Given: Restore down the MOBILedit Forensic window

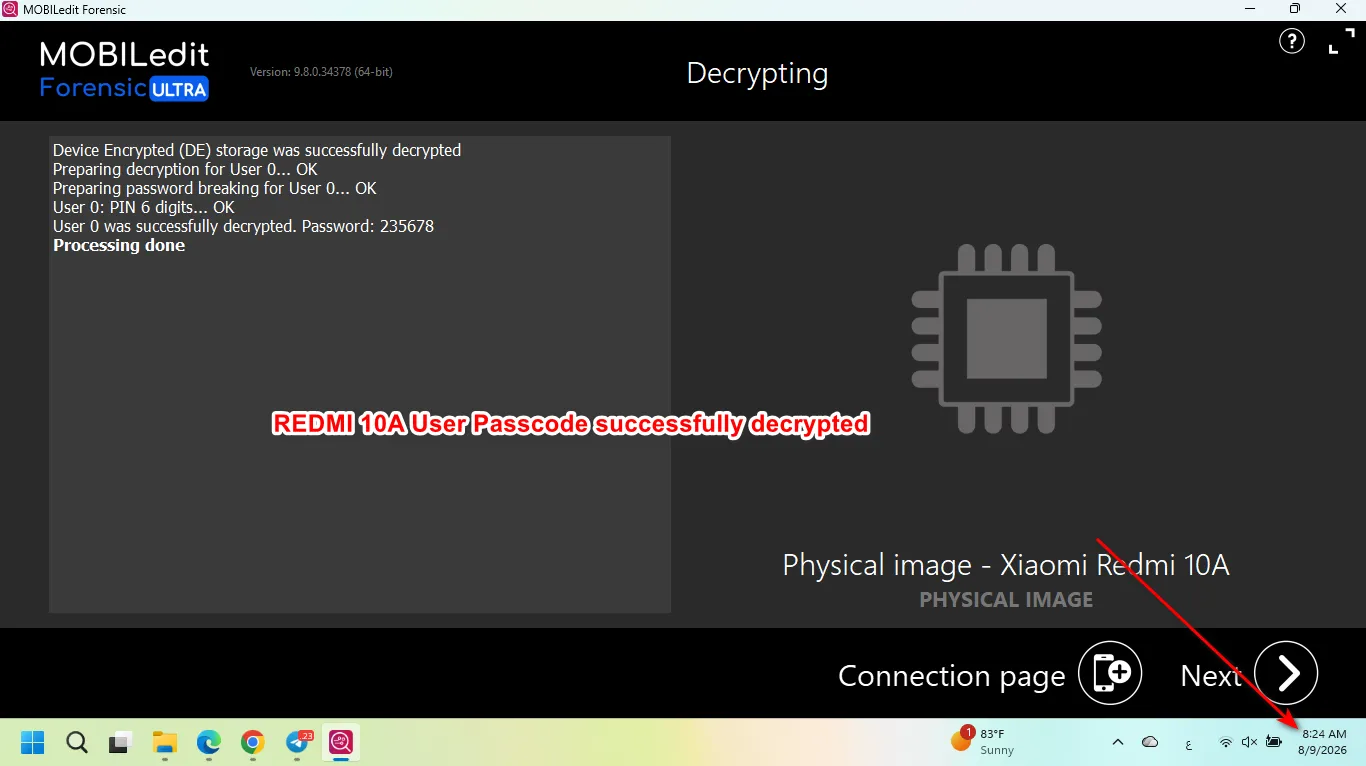Looking at the screenshot, I should click(x=1295, y=9).
